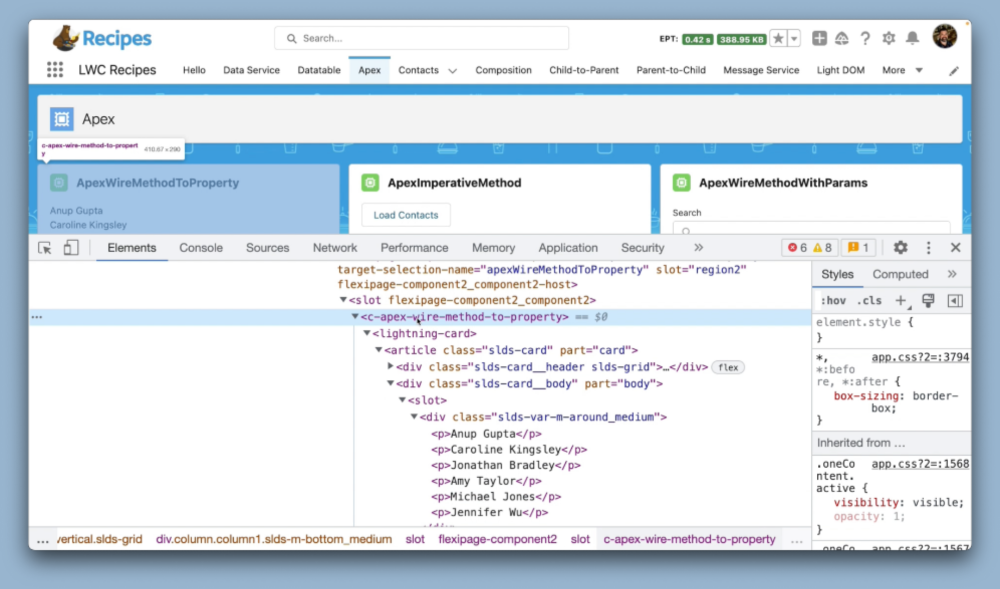Switch to the Performance tab
1000x589 pixels.
[x=414, y=248]
